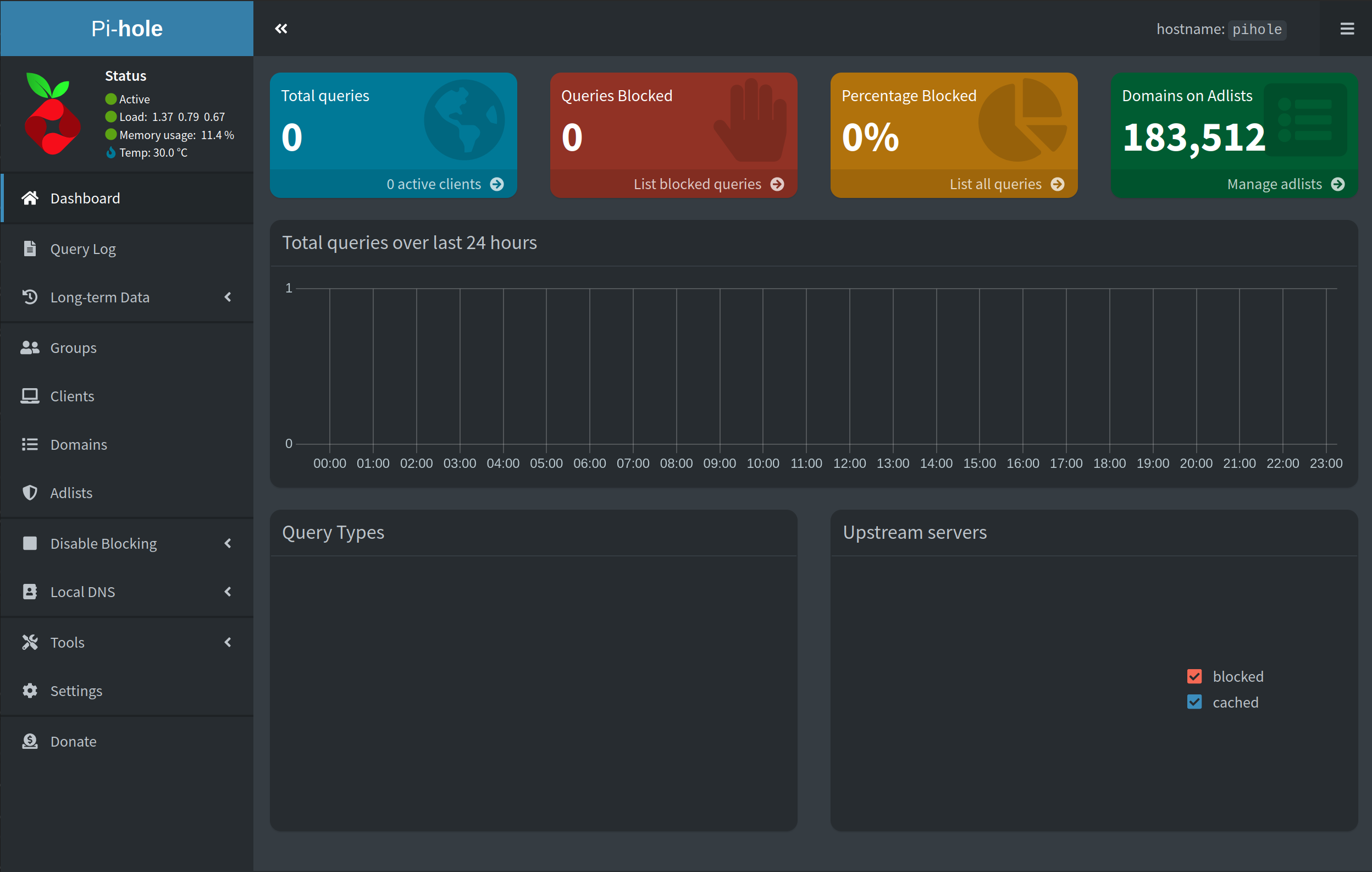The height and width of the screenshot is (872, 1372).
Task: Click Total queries over last 24 hours heading
Action: point(410,243)
